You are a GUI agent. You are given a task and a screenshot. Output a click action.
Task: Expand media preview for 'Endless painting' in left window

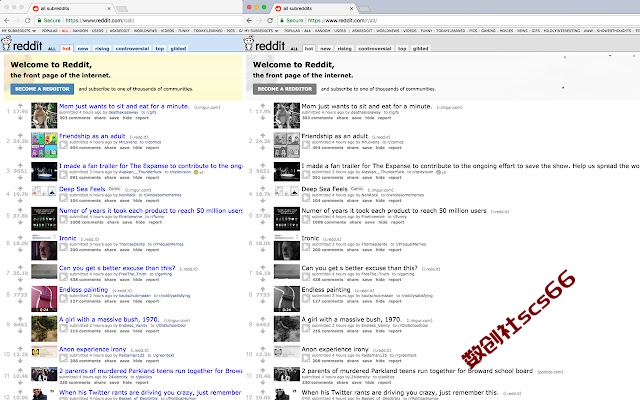coord(63,298)
